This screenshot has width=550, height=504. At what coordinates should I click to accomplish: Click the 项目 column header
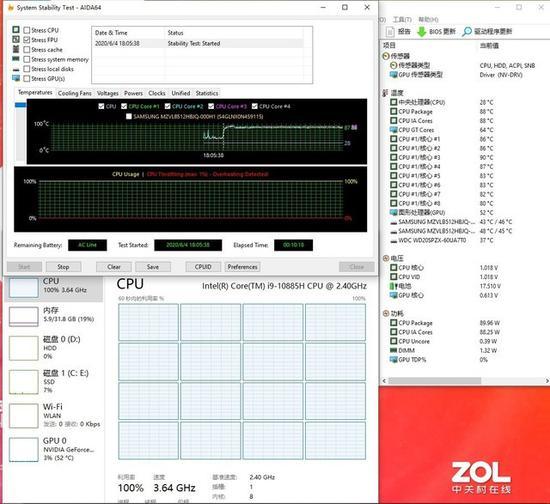point(389,45)
